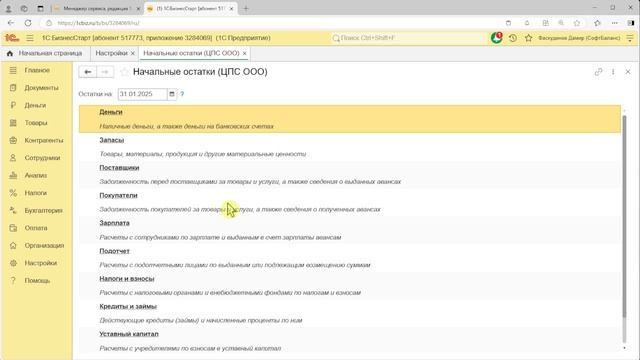Open the Деньги balances link
This screenshot has width=640, height=360.
[x=111, y=112]
